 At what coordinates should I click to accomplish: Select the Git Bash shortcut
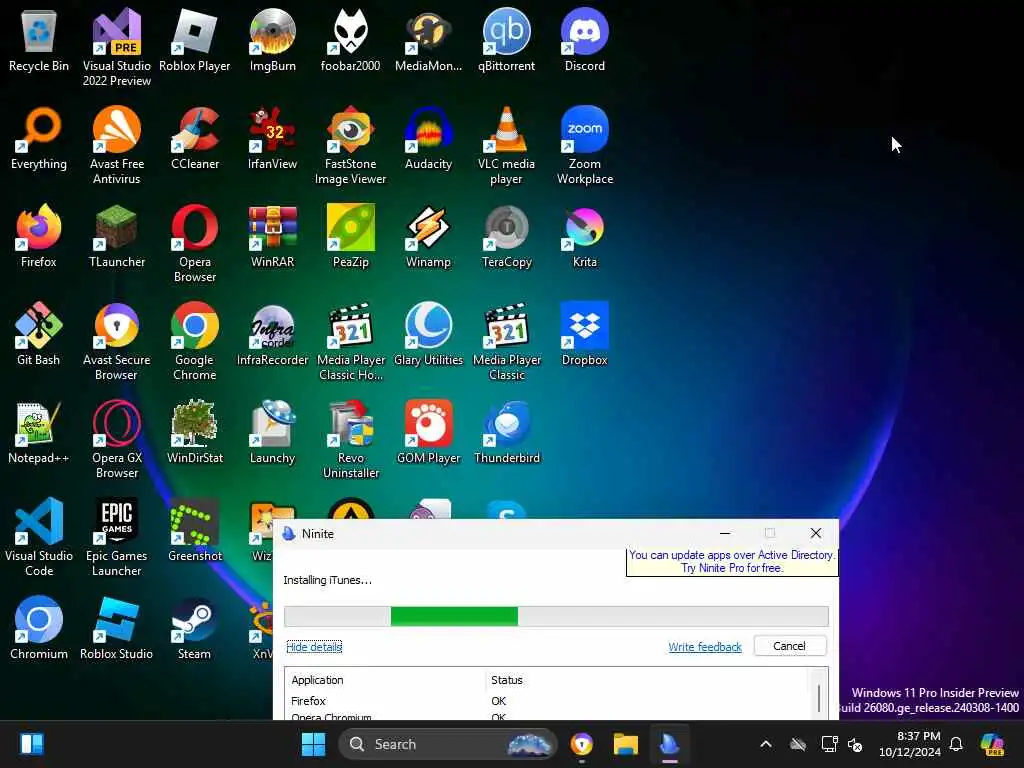click(39, 334)
